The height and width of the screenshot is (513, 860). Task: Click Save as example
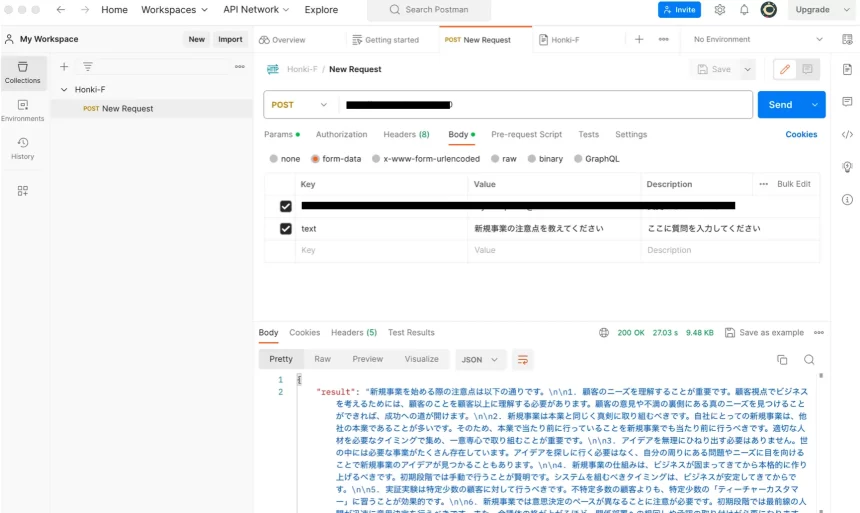click(x=765, y=332)
